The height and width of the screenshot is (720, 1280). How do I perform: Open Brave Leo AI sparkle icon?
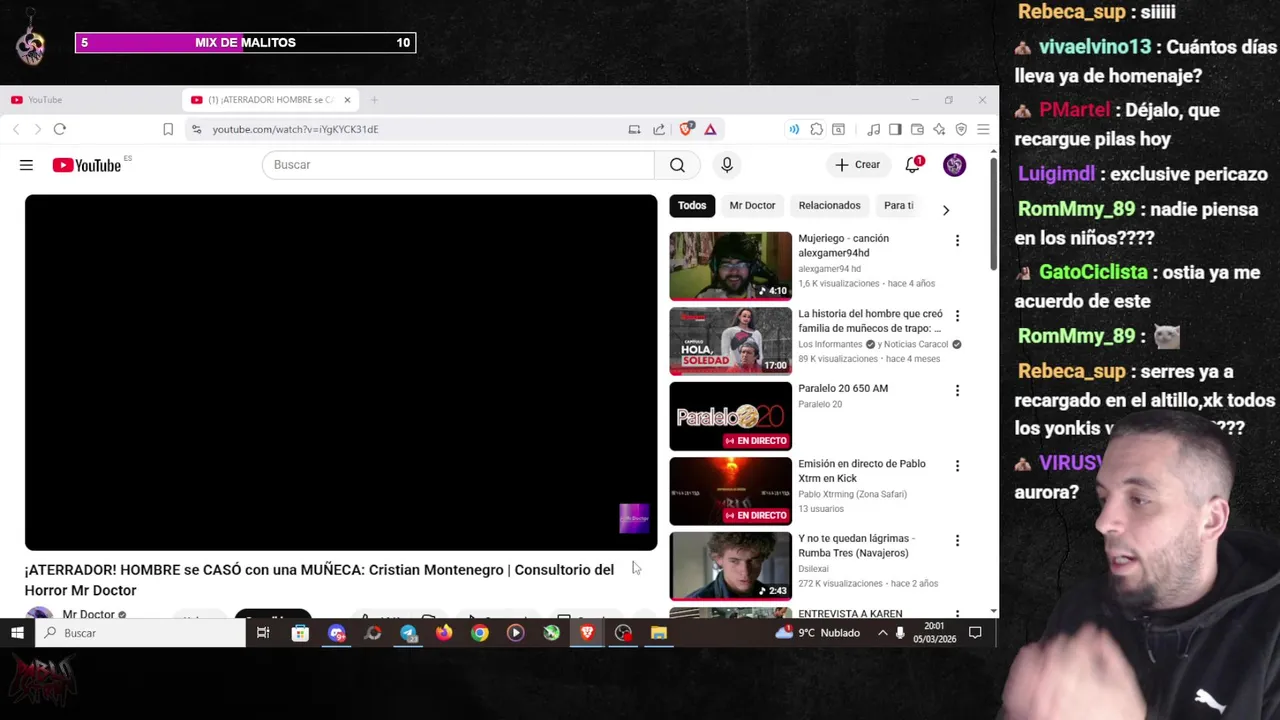(x=939, y=129)
